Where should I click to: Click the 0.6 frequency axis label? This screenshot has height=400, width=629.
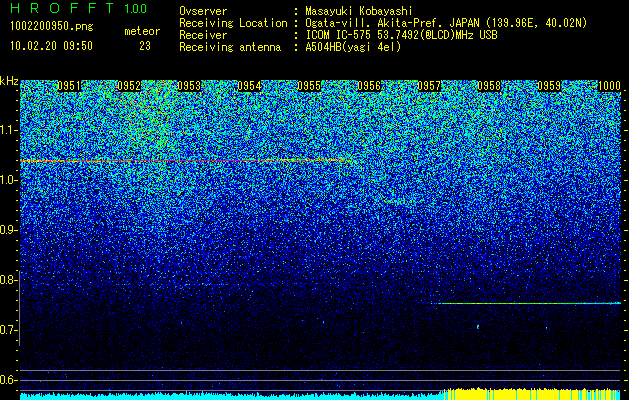coord(8,380)
